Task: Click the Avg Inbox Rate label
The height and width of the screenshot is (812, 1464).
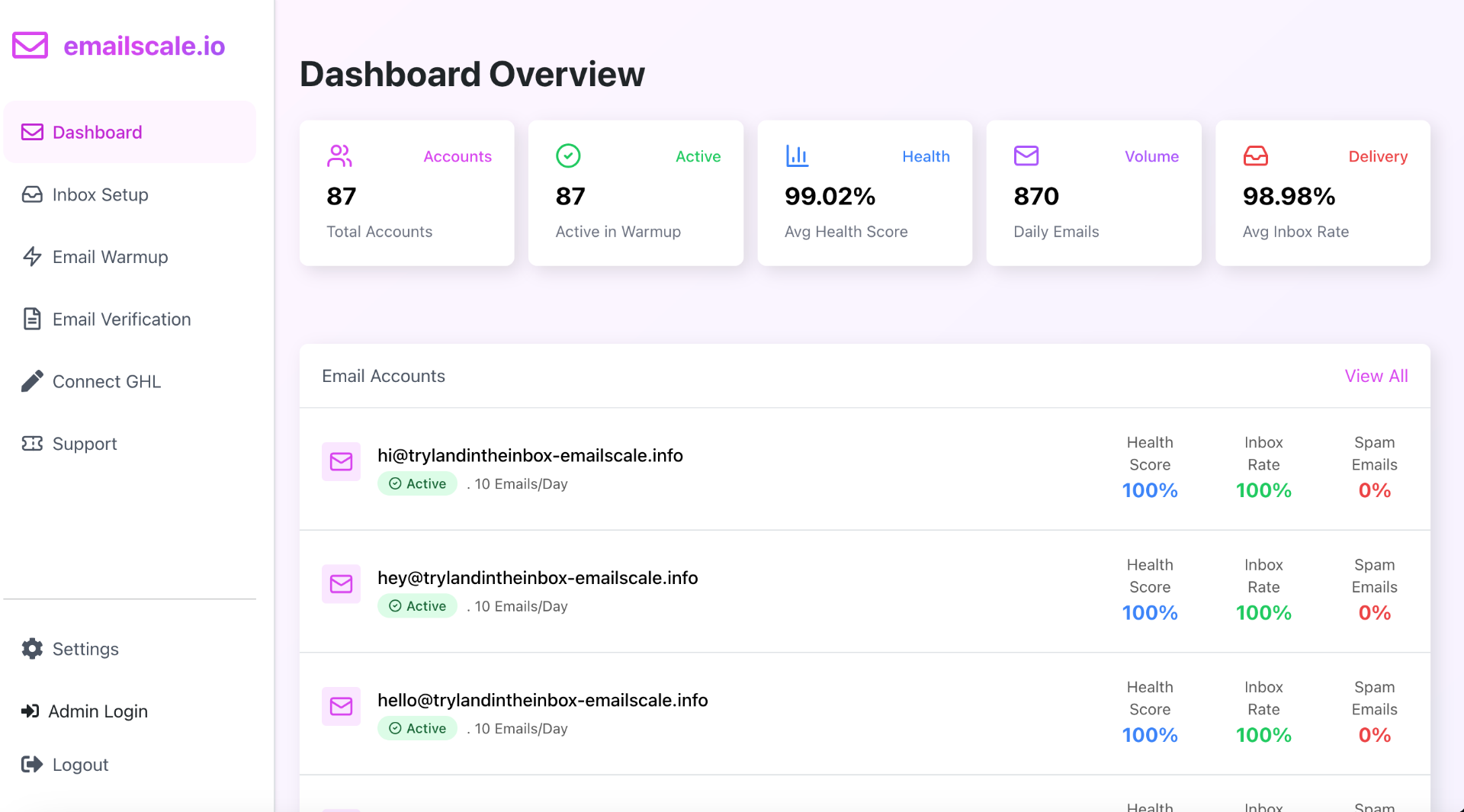Action: coord(1295,232)
